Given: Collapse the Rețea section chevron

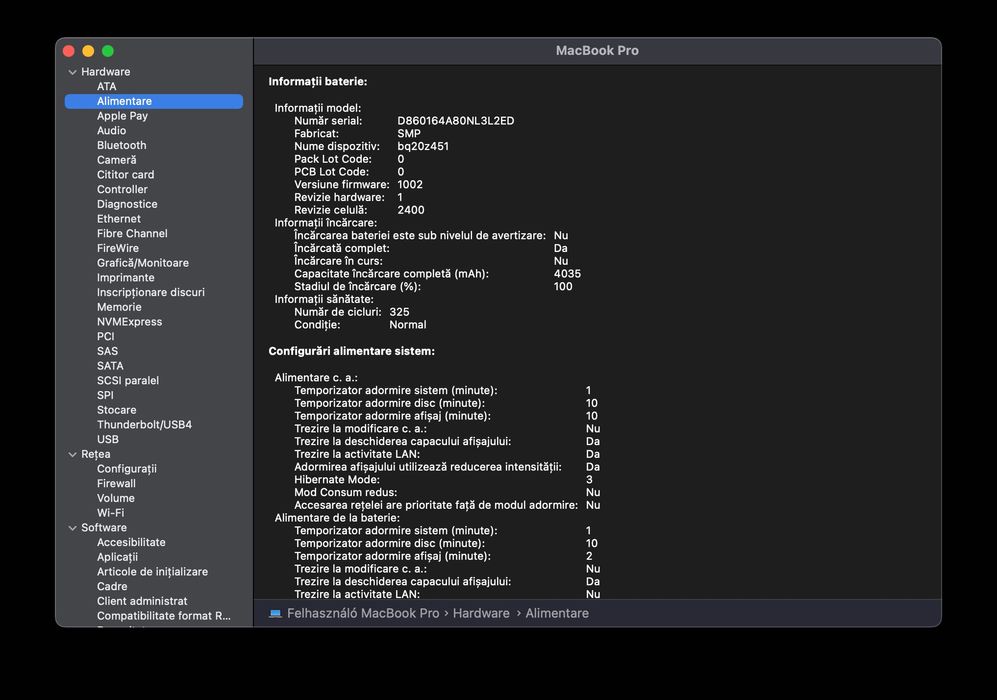Looking at the screenshot, I should 72,455.
